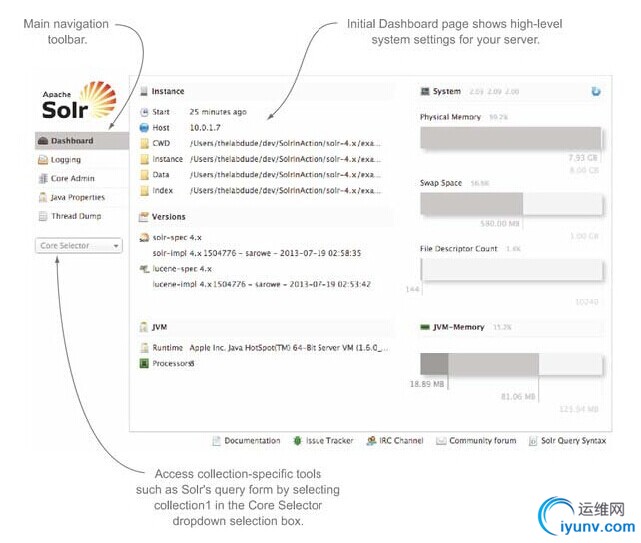Click the Logging icon in sidebar

pos(43,159)
